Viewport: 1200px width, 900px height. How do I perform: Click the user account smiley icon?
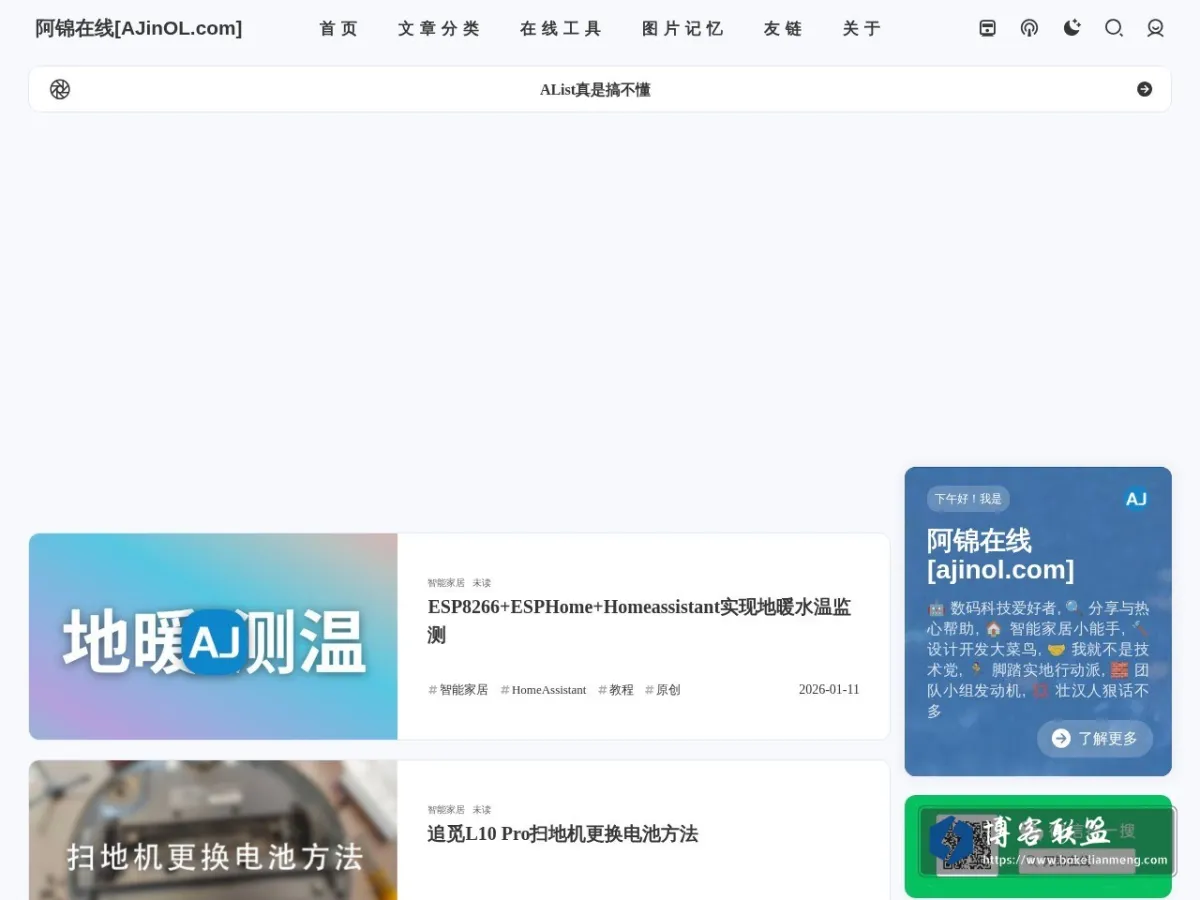(1155, 28)
